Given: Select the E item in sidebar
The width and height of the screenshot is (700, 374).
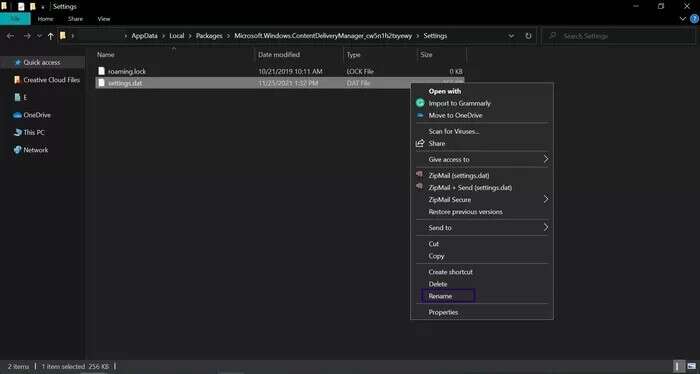Looking at the screenshot, I should pyautogui.click(x=21, y=97).
